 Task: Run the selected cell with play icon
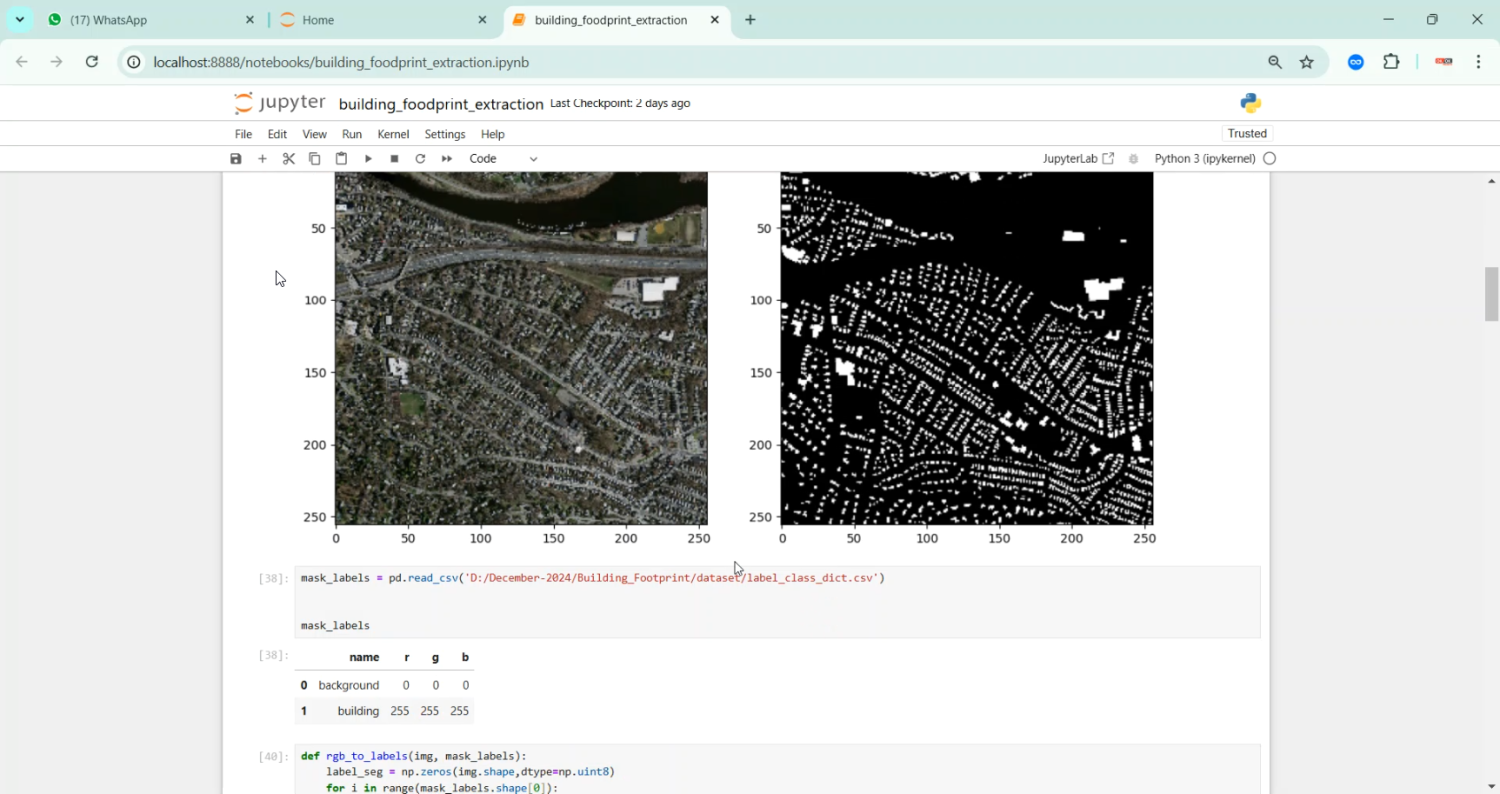[x=368, y=159]
